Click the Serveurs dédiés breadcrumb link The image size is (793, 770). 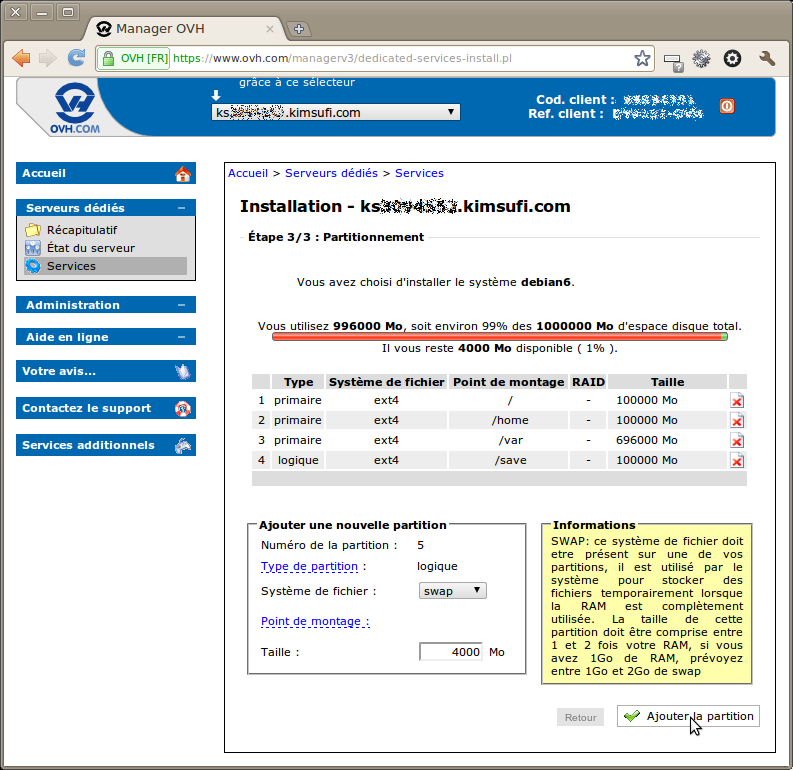pyautogui.click(x=331, y=173)
